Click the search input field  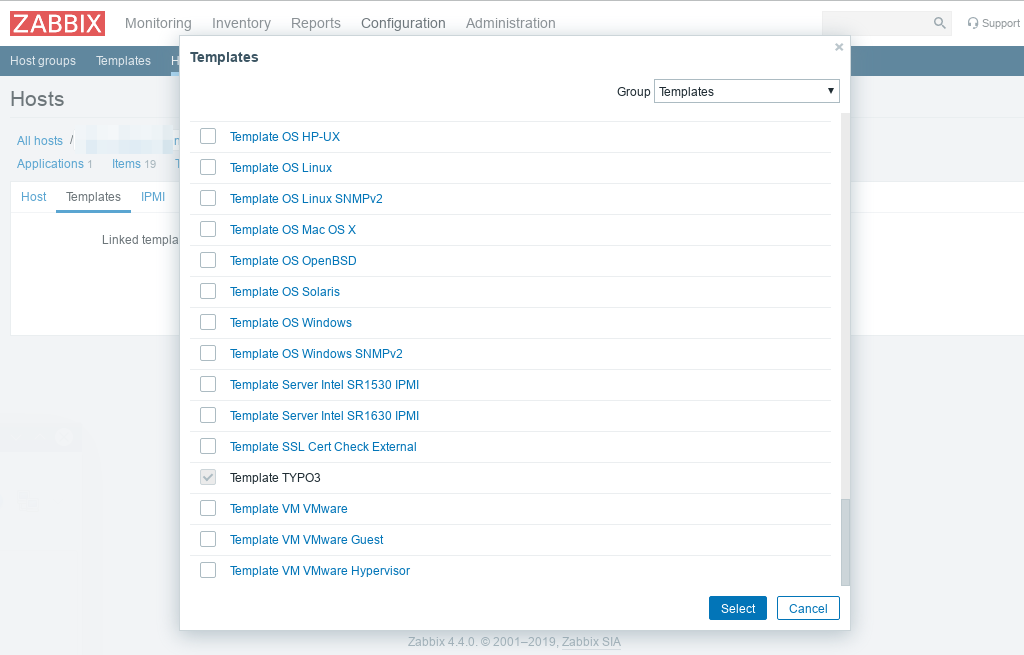pos(875,23)
